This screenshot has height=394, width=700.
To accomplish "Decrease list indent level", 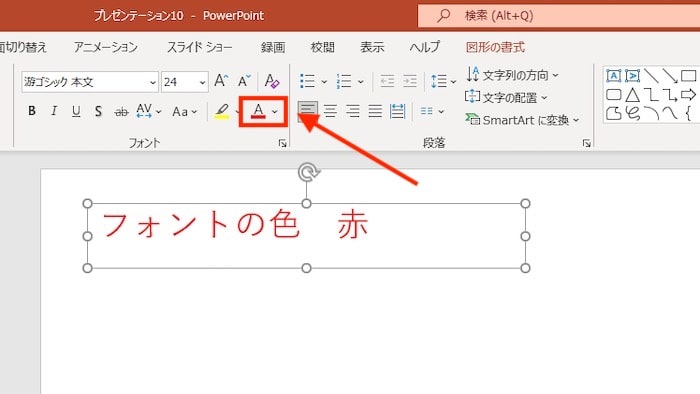I will click(387, 81).
